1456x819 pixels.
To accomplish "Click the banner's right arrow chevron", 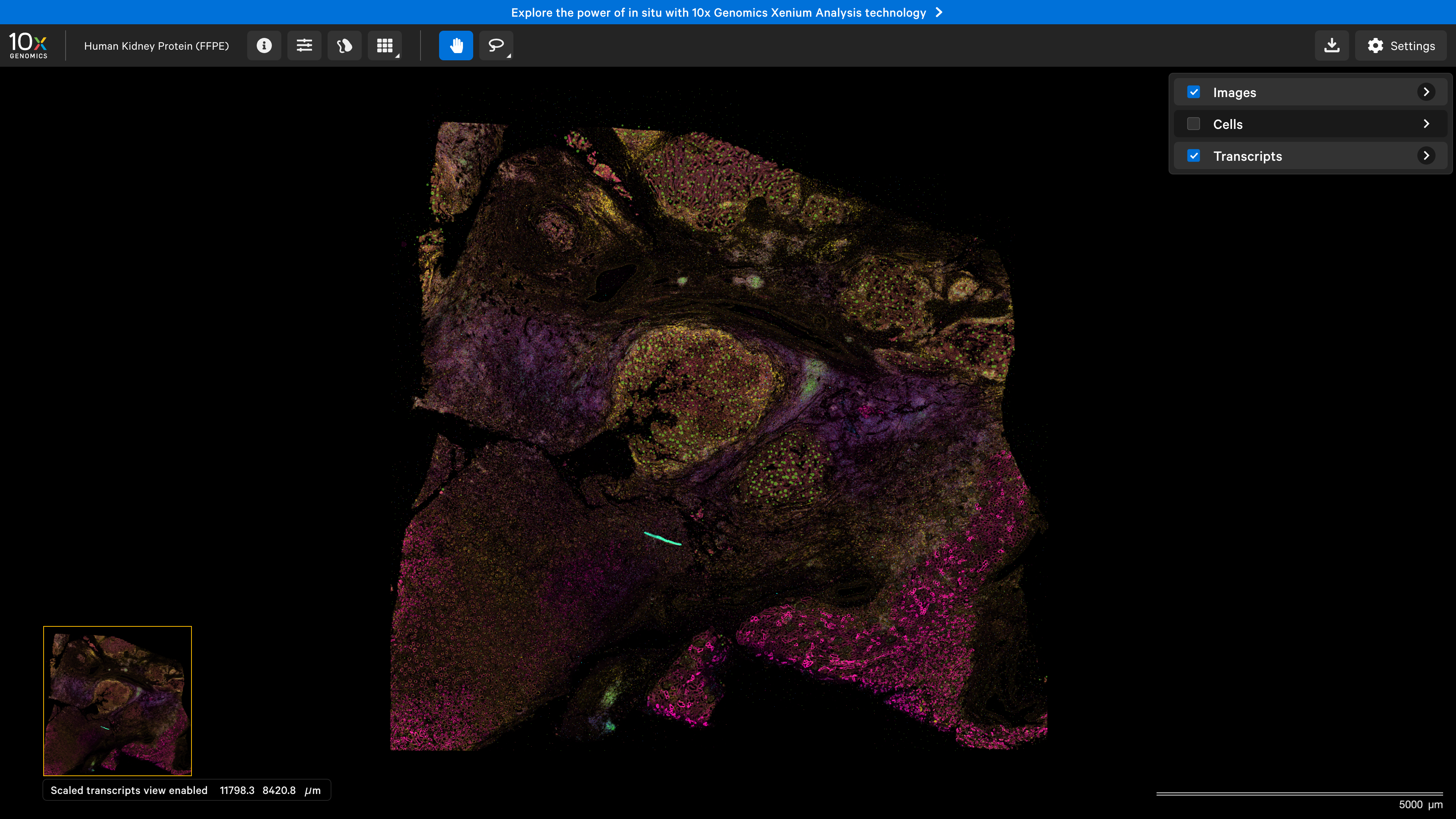I will [x=939, y=13].
